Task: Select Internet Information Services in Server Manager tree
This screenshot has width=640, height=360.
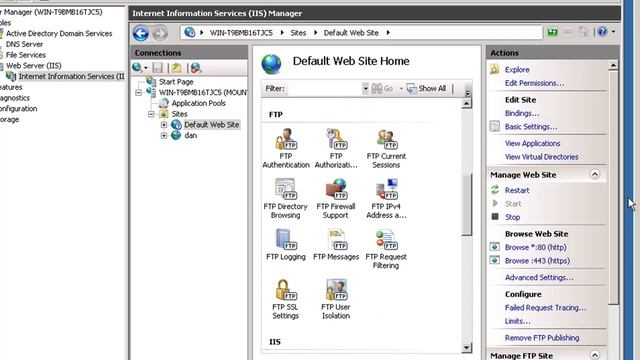Action: point(71,76)
